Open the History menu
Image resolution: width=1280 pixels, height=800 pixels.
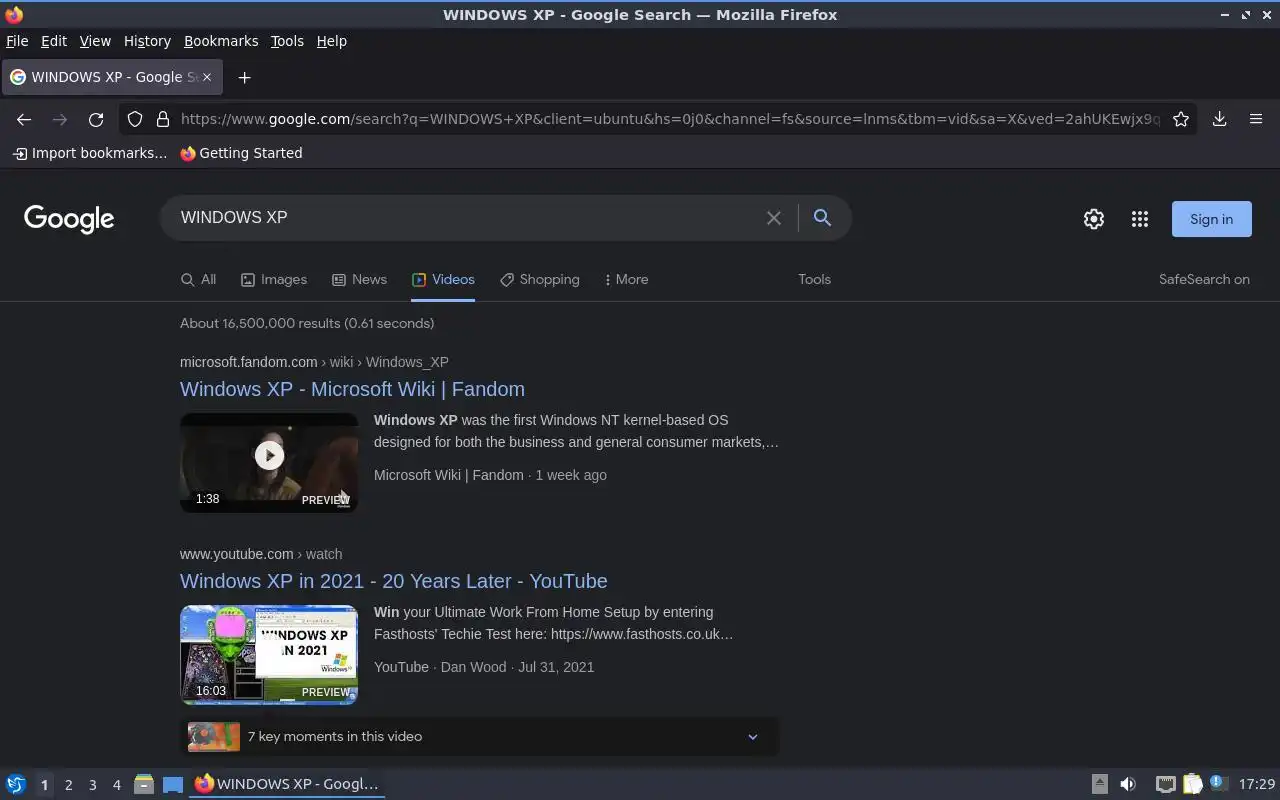tap(147, 41)
